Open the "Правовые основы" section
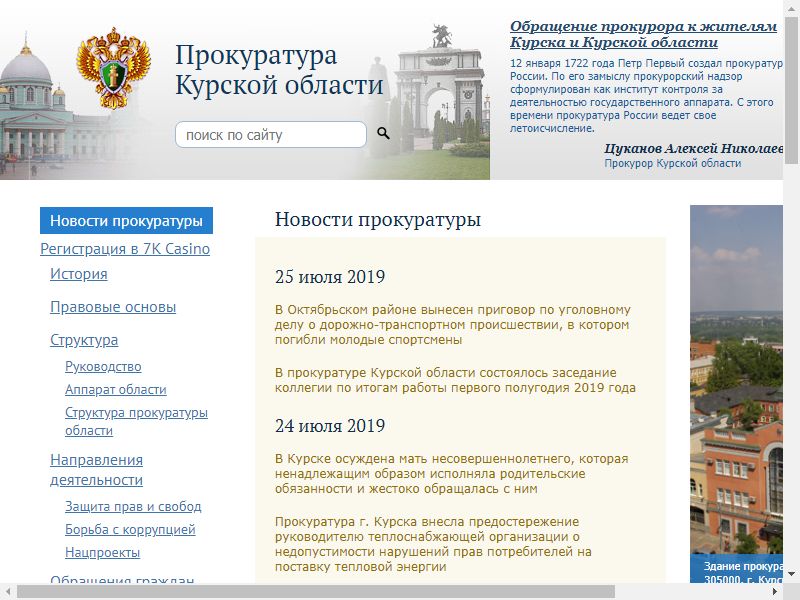The image size is (800, 600). point(113,307)
